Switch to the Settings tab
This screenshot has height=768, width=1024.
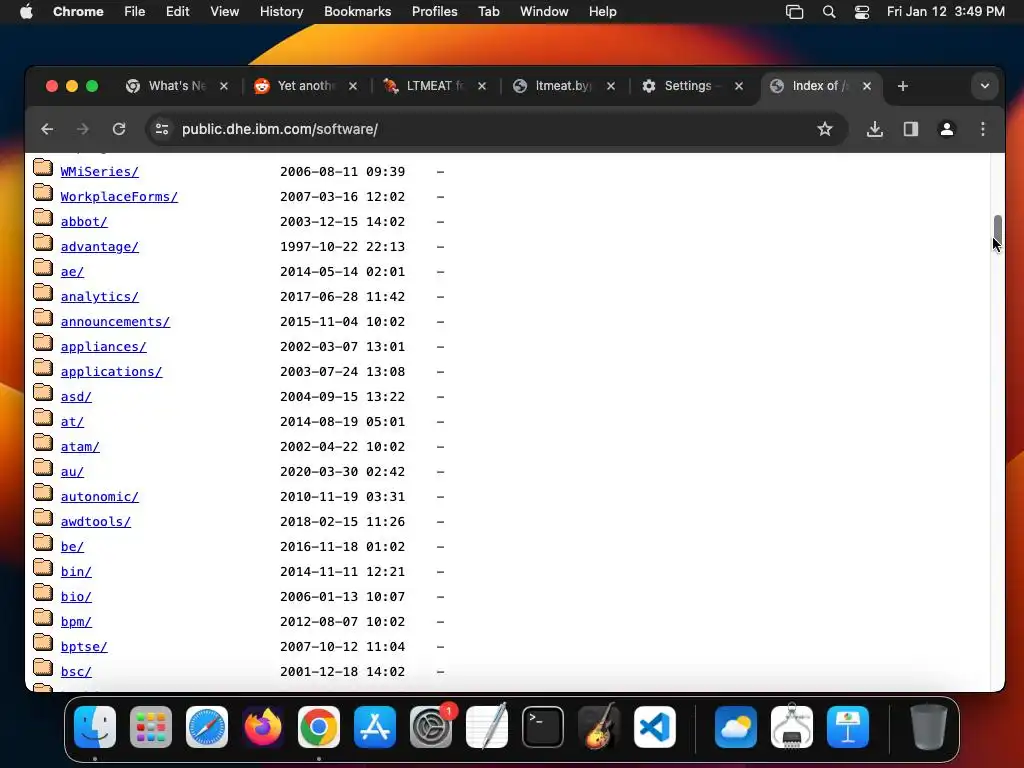pyautogui.click(x=692, y=86)
